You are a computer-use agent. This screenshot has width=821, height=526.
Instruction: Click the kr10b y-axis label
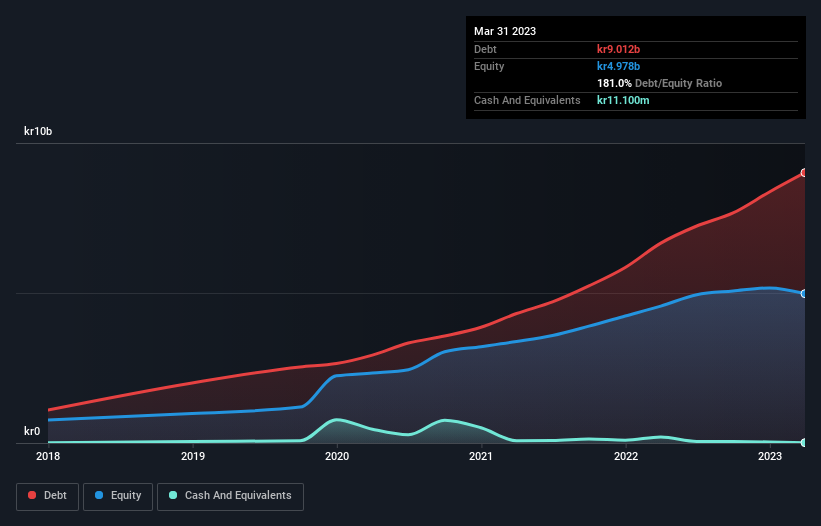pos(38,131)
